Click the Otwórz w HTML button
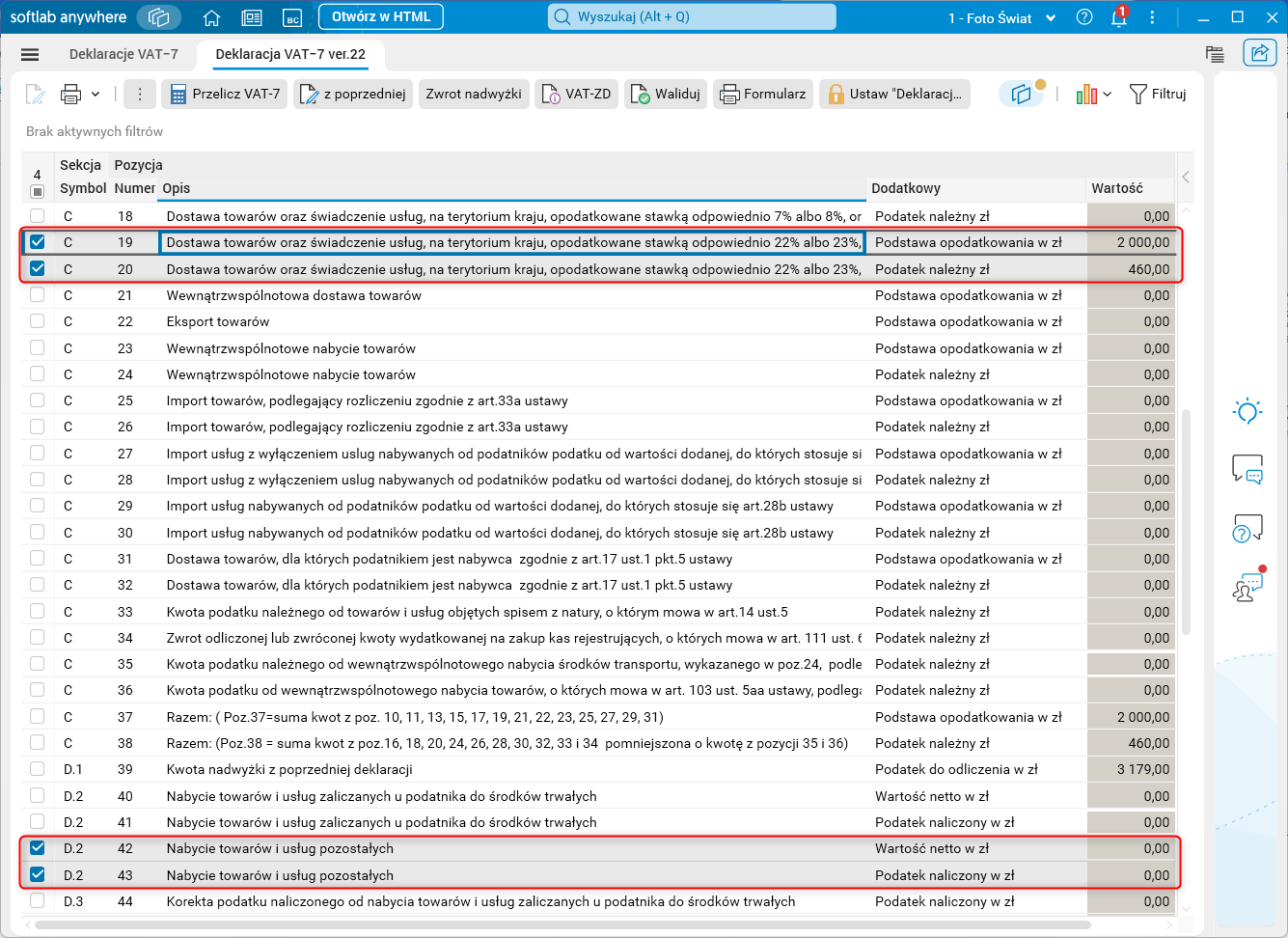The height and width of the screenshot is (938, 1288). (x=381, y=17)
